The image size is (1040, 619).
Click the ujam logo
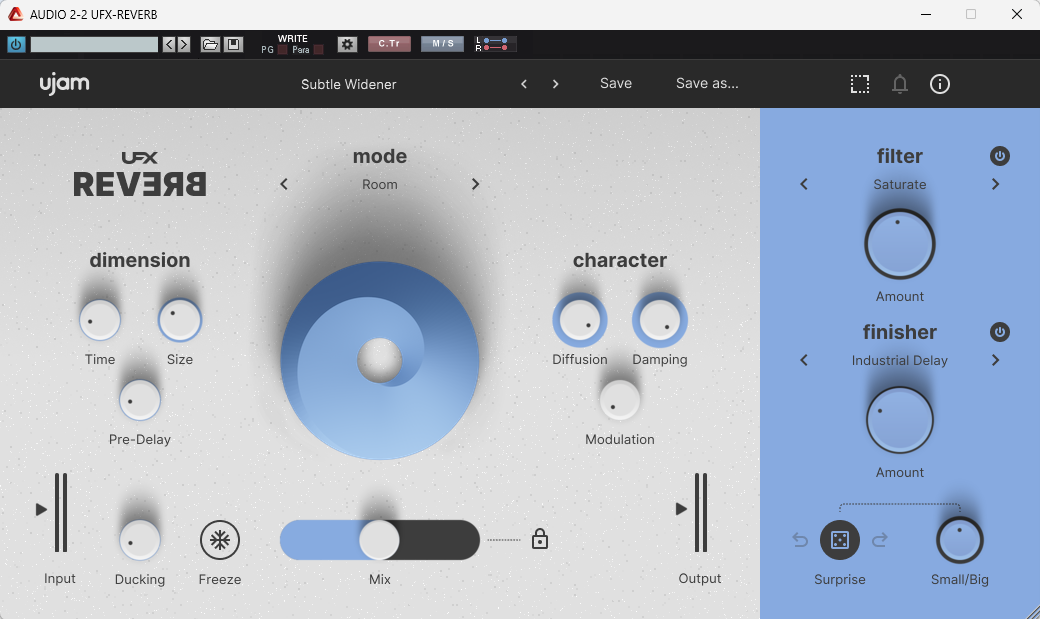(x=64, y=84)
